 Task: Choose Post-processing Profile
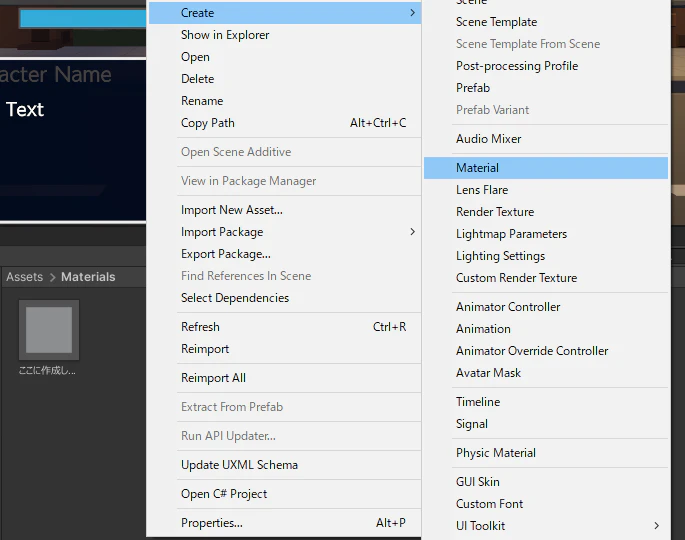click(x=546, y=66)
